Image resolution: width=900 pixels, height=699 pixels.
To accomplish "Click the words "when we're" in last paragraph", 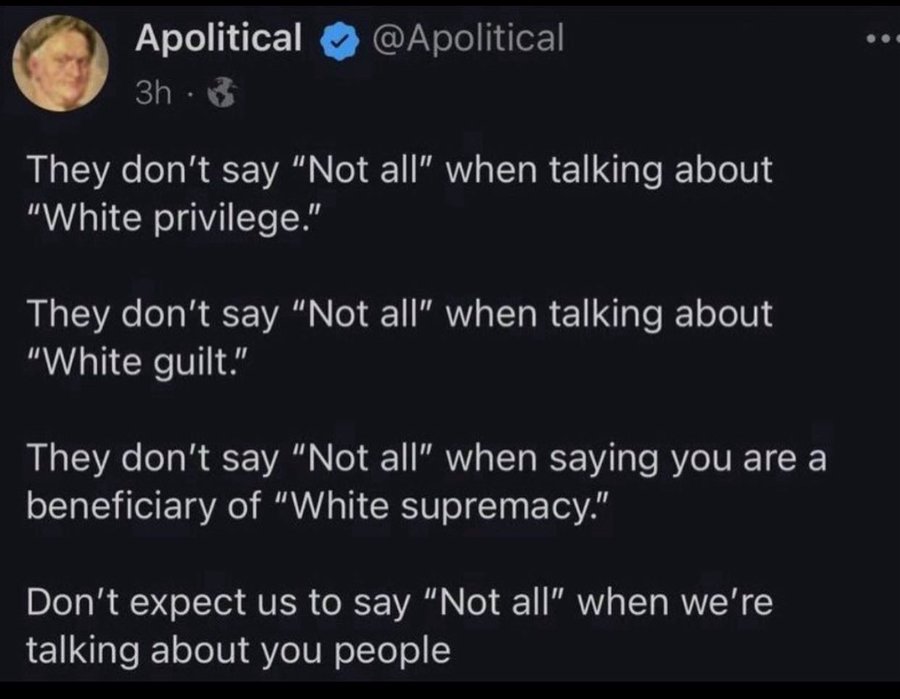I will click(x=675, y=603).
